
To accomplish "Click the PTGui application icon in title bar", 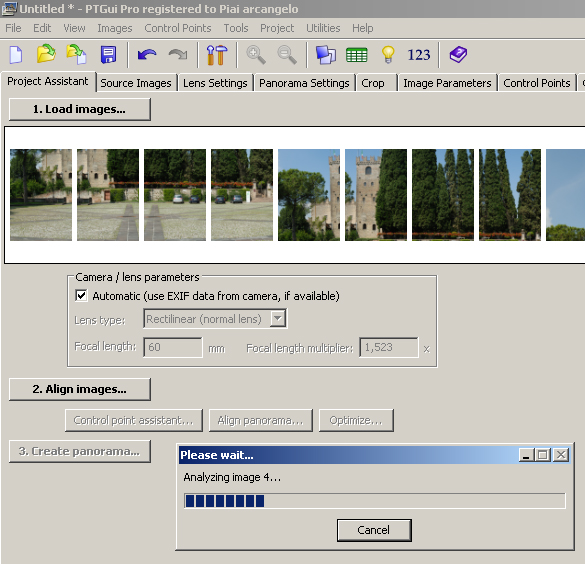I will 9,9.
